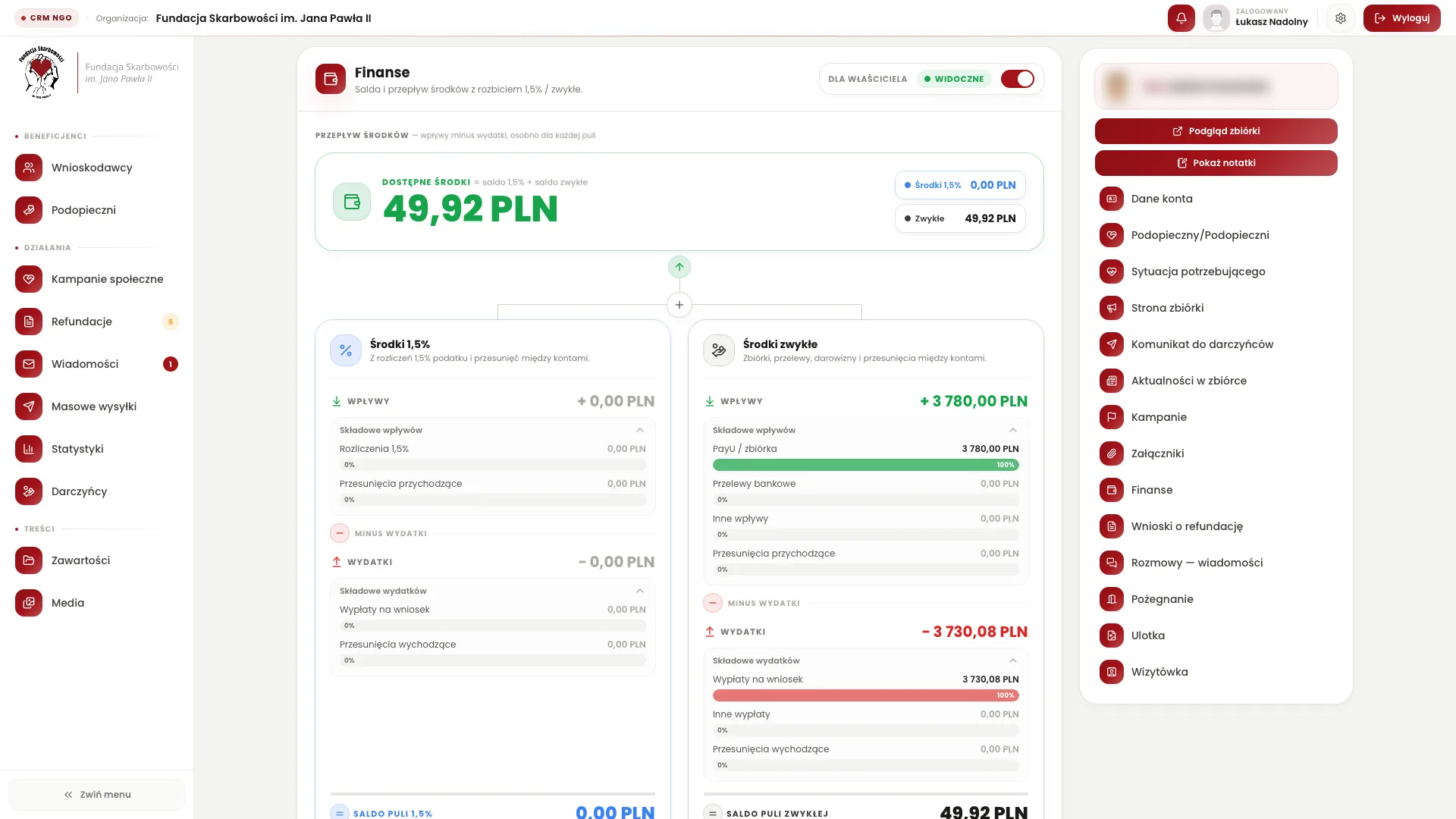The image size is (1456, 819).
Task: Click the Wiadomości envelope icon
Action: [29, 364]
